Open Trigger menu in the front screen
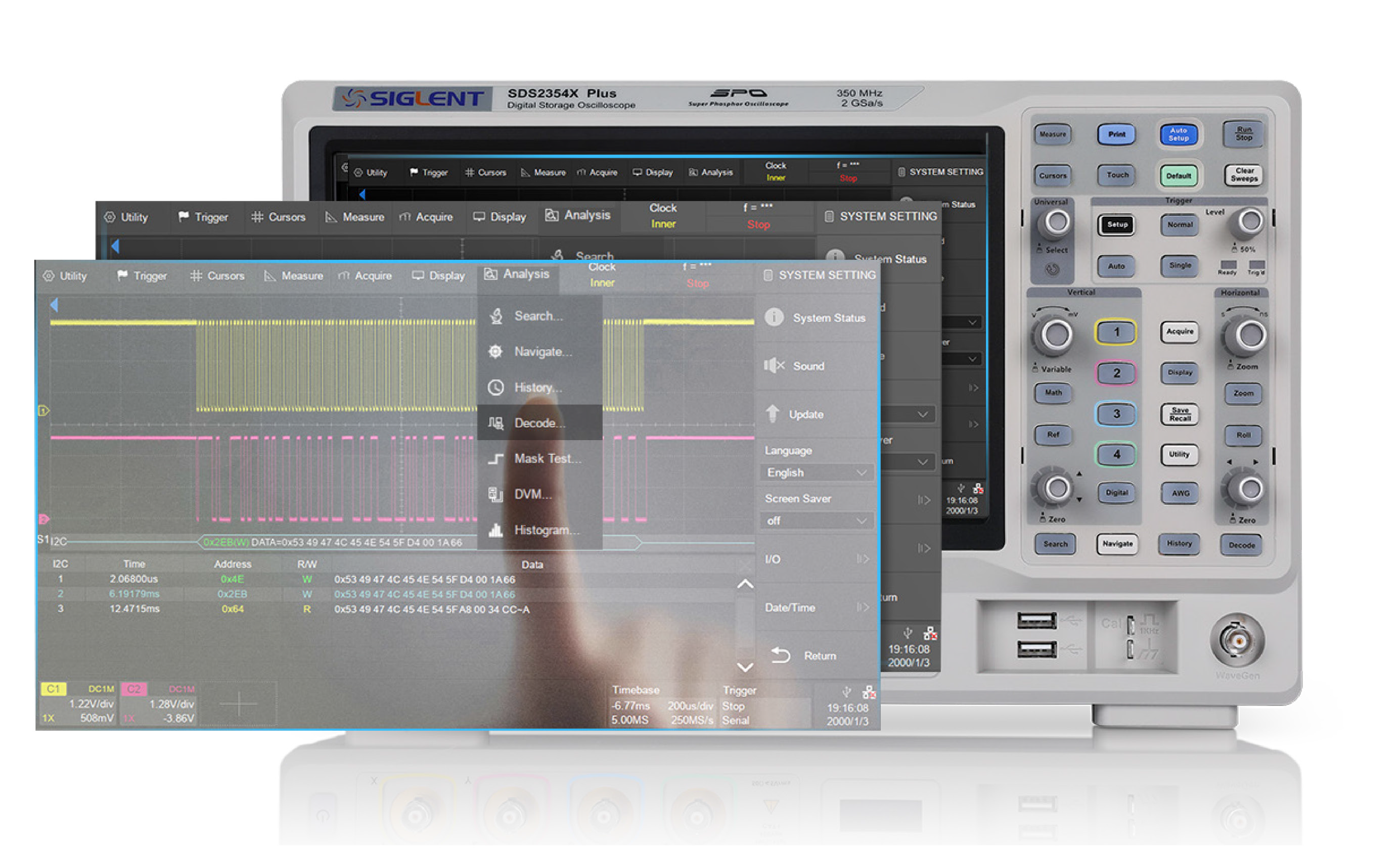The height and width of the screenshot is (854, 1400). (x=142, y=276)
